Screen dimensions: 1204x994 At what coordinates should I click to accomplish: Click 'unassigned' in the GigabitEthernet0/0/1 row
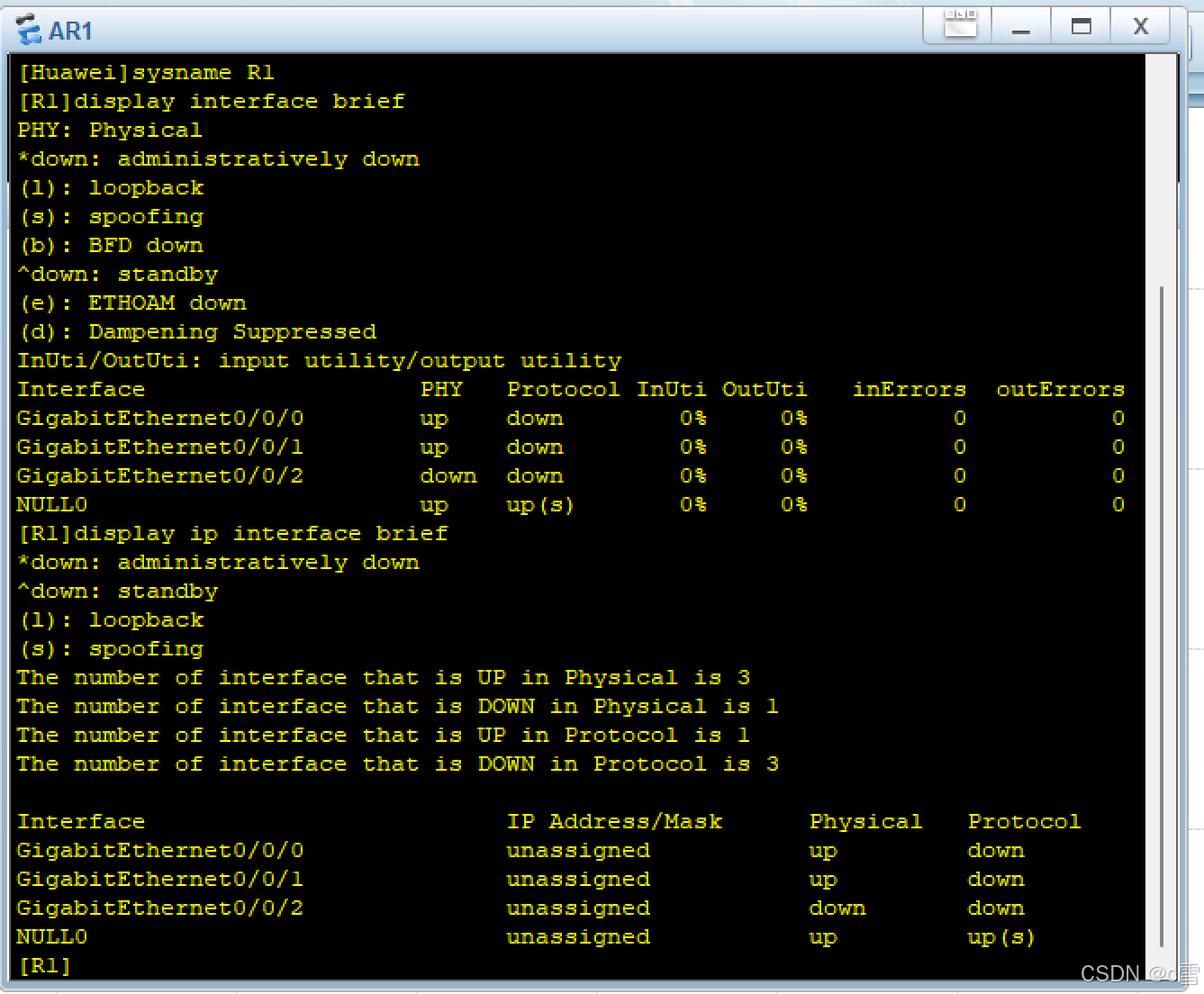pos(578,880)
